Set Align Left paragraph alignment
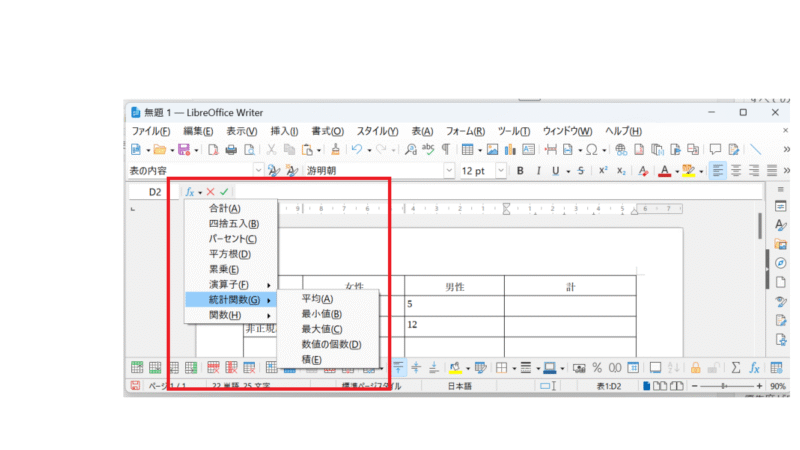The width and height of the screenshot is (800, 450). point(717,171)
